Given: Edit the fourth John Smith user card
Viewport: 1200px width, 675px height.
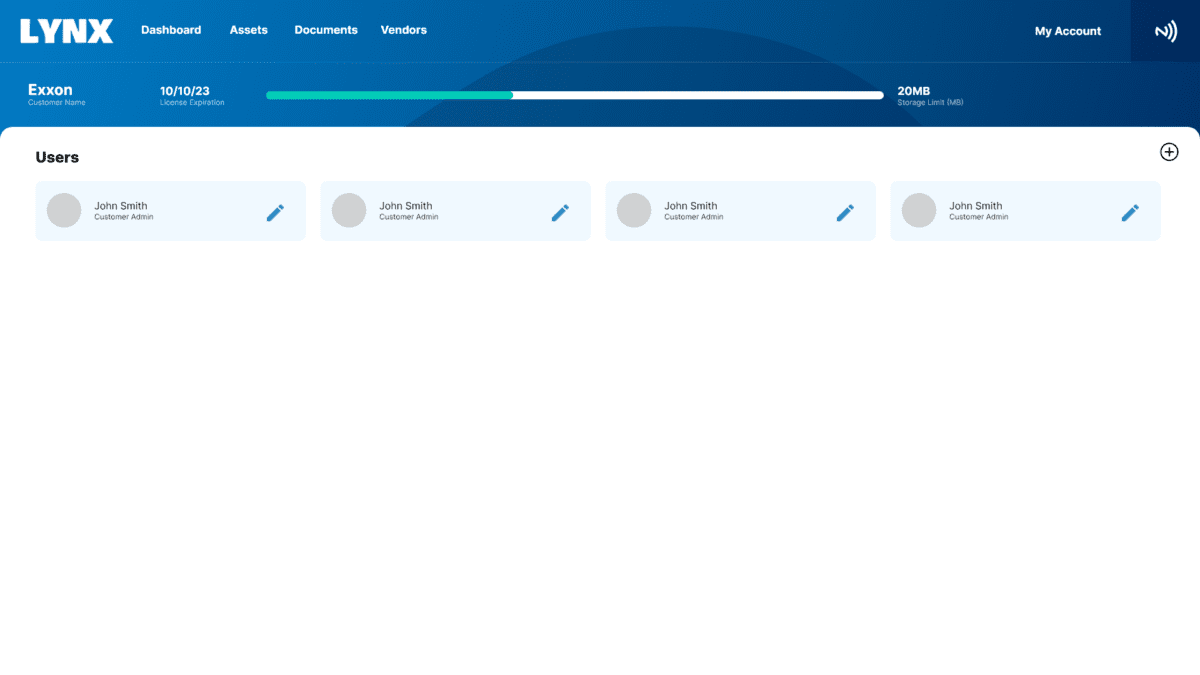Looking at the screenshot, I should pyautogui.click(x=1130, y=212).
